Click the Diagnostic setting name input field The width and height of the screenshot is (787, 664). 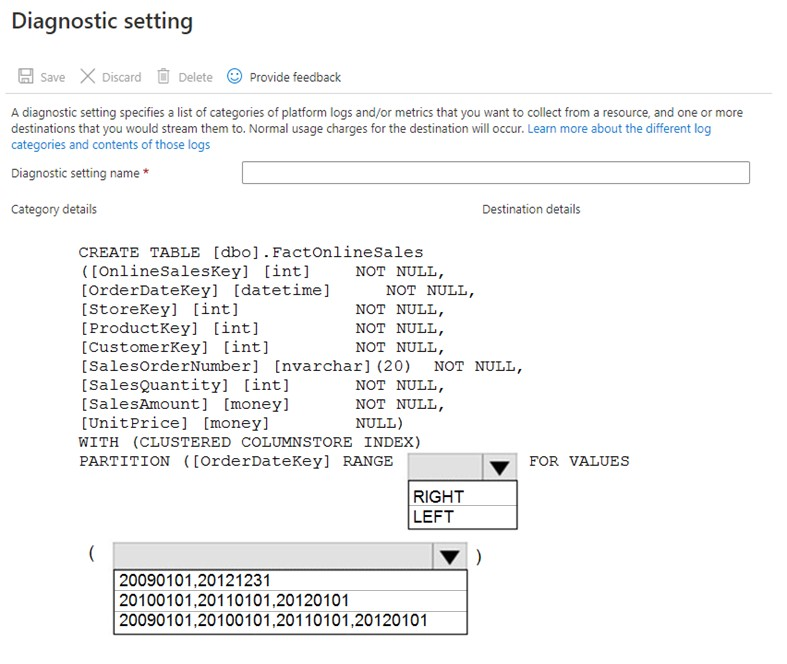pyautogui.click(x=495, y=173)
